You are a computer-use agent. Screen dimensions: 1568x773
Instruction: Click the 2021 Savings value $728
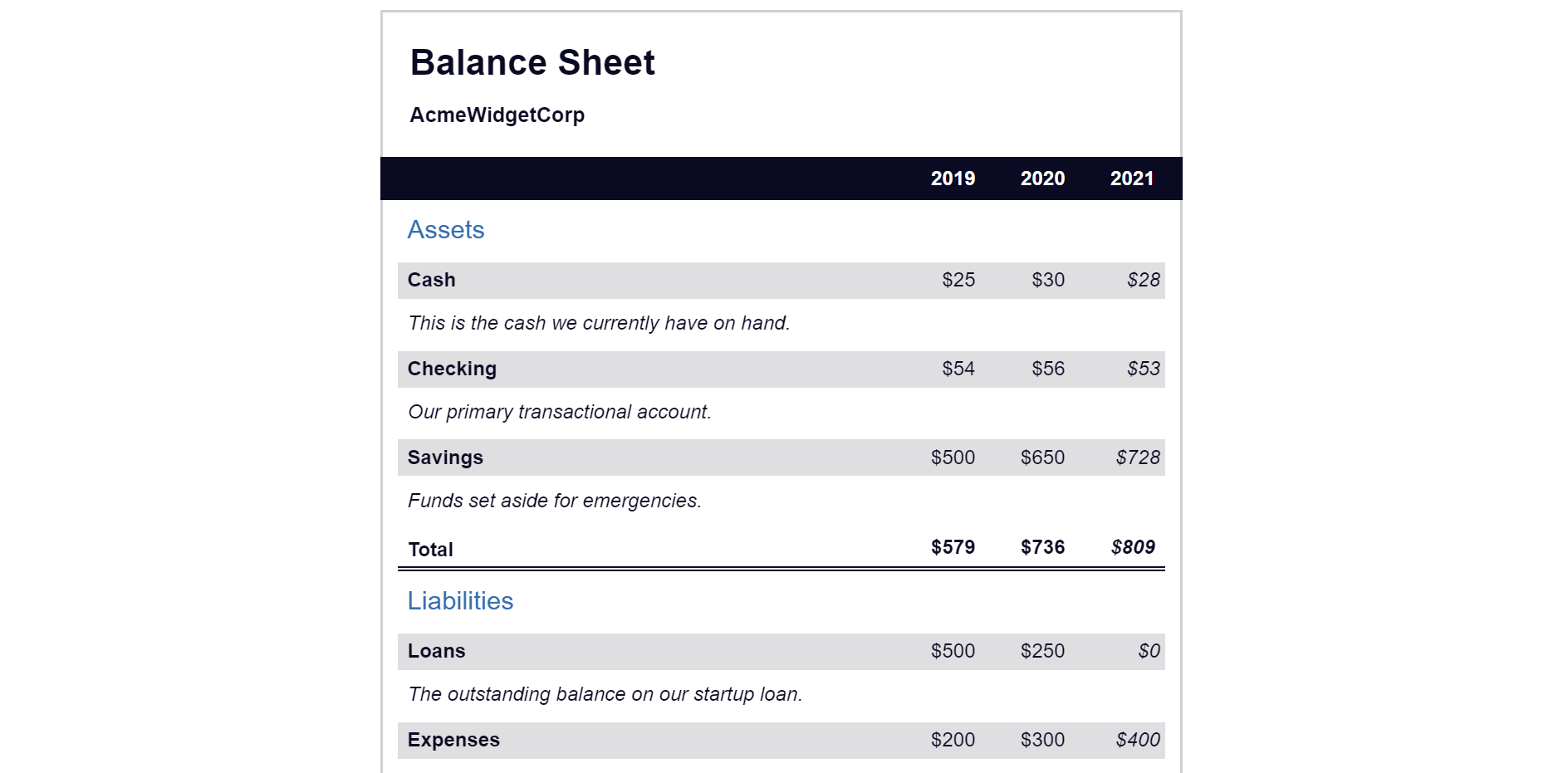[1138, 457]
